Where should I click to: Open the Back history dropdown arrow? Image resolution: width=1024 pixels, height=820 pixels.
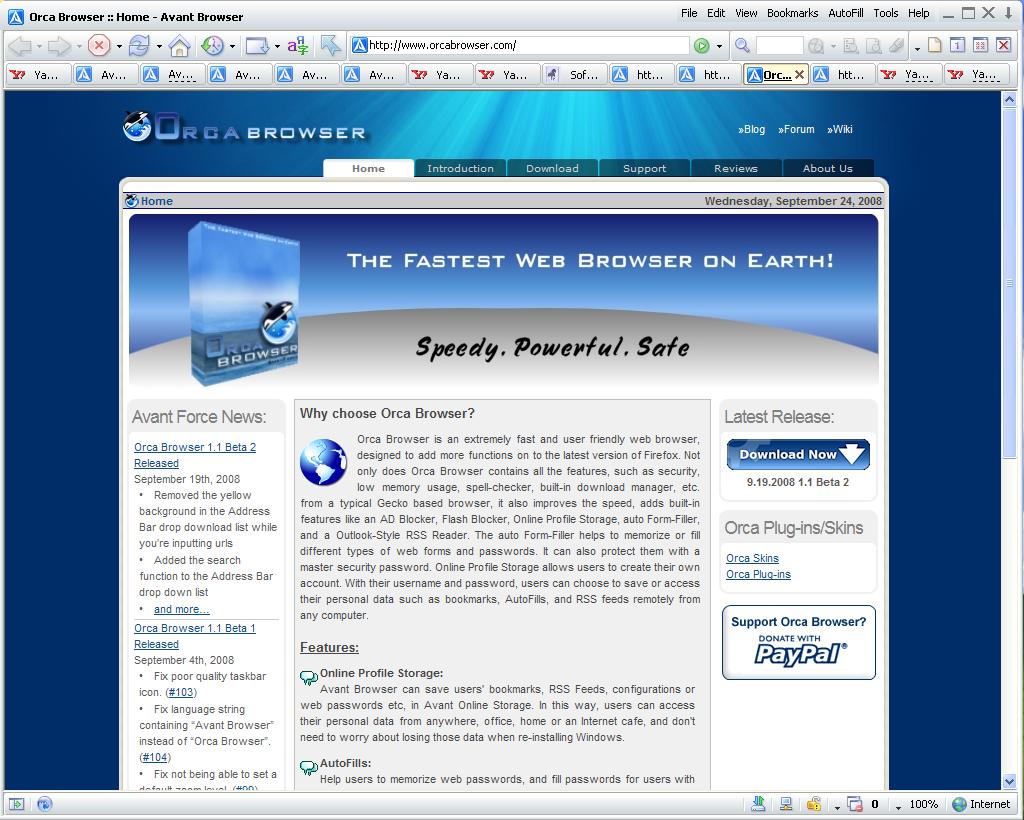[39, 46]
